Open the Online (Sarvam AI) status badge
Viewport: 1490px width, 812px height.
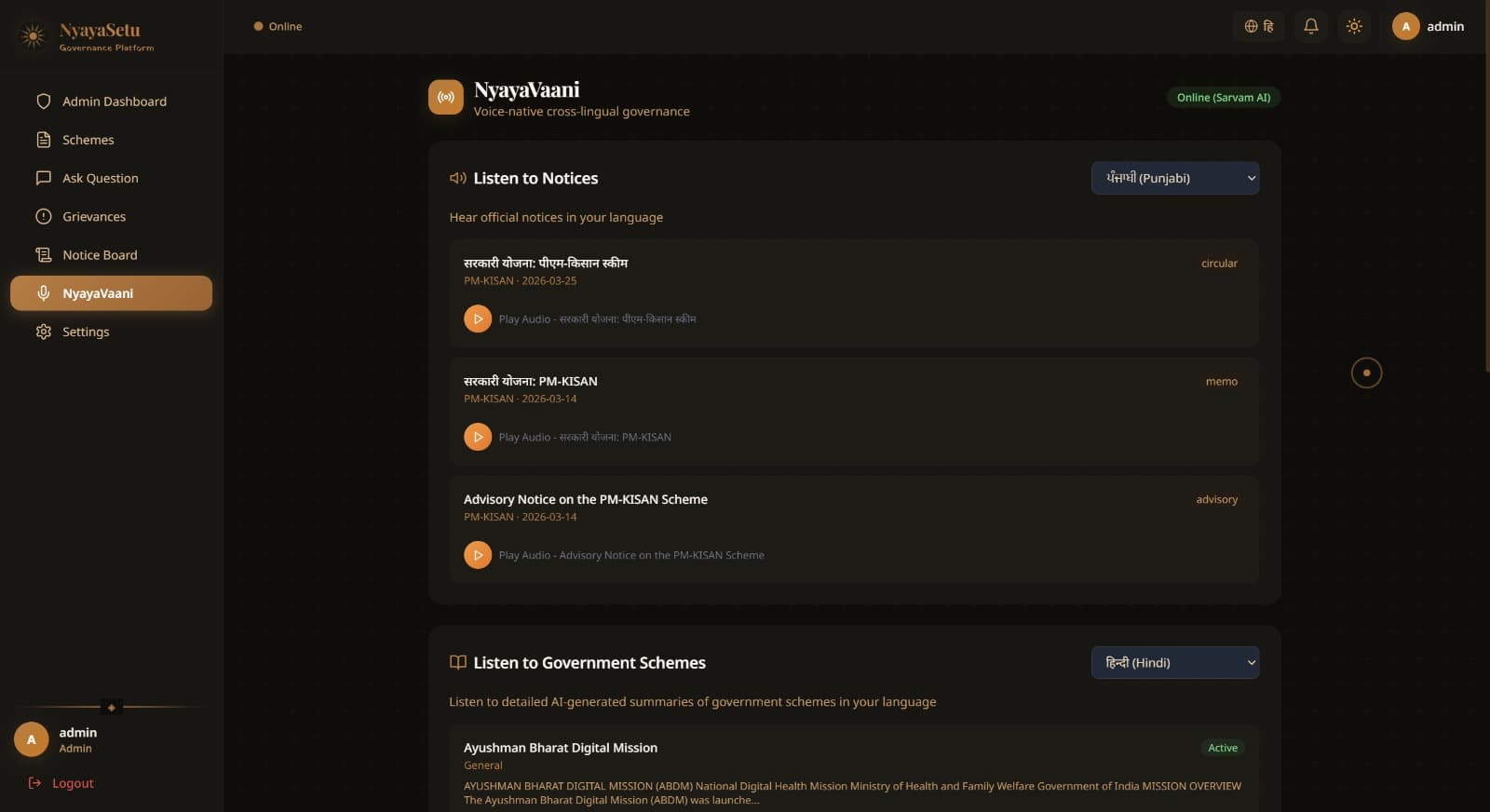point(1223,97)
